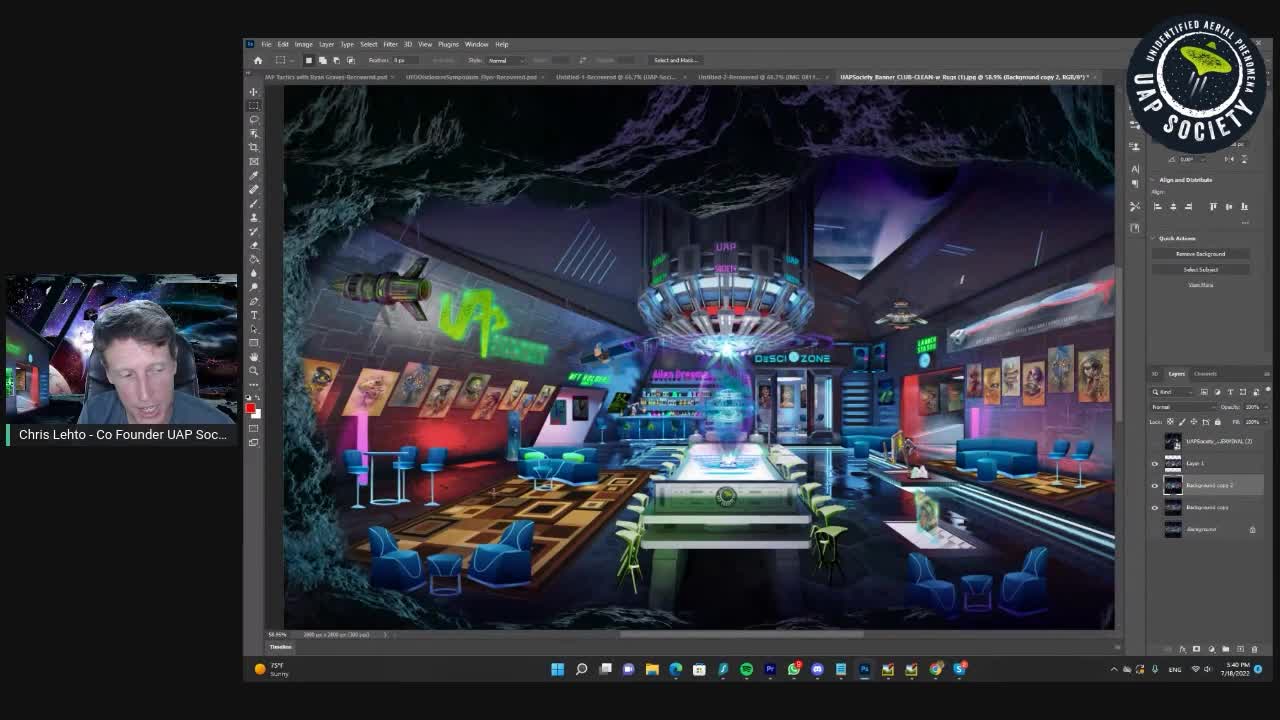Select the Dodge tool
Image resolution: width=1280 pixels, height=720 pixels.
click(253, 287)
